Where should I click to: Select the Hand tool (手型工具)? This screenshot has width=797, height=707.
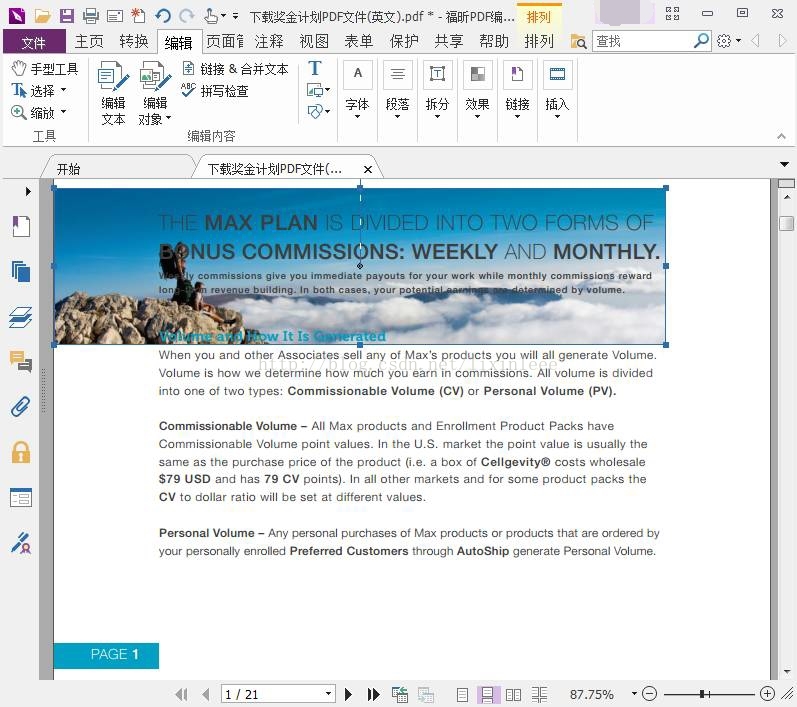[x=45, y=69]
